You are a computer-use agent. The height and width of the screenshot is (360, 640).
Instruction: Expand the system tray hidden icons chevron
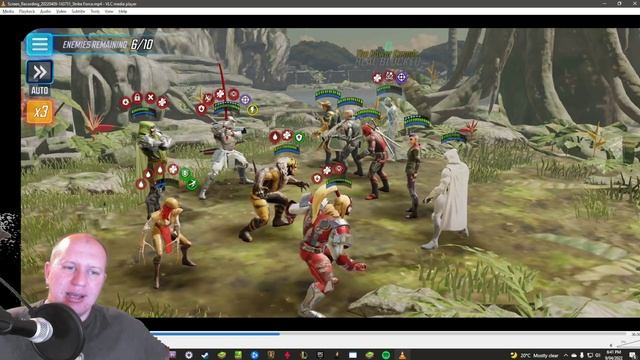click(x=566, y=356)
